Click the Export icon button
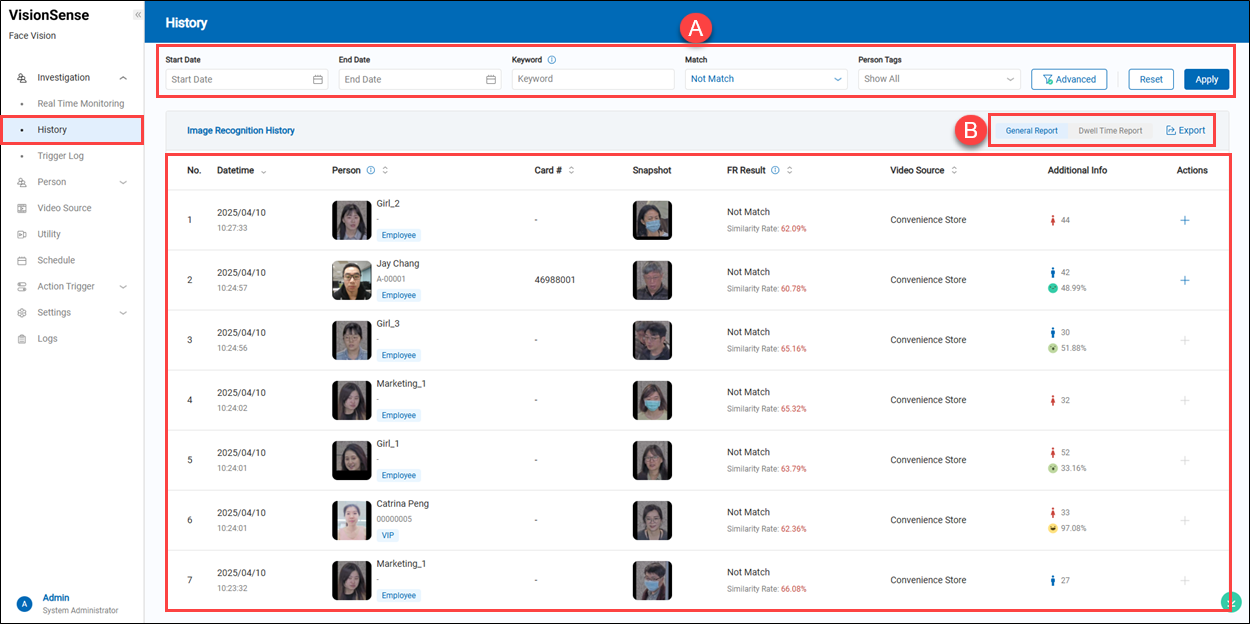The width and height of the screenshot is (1250, 624). [1185, 130]
